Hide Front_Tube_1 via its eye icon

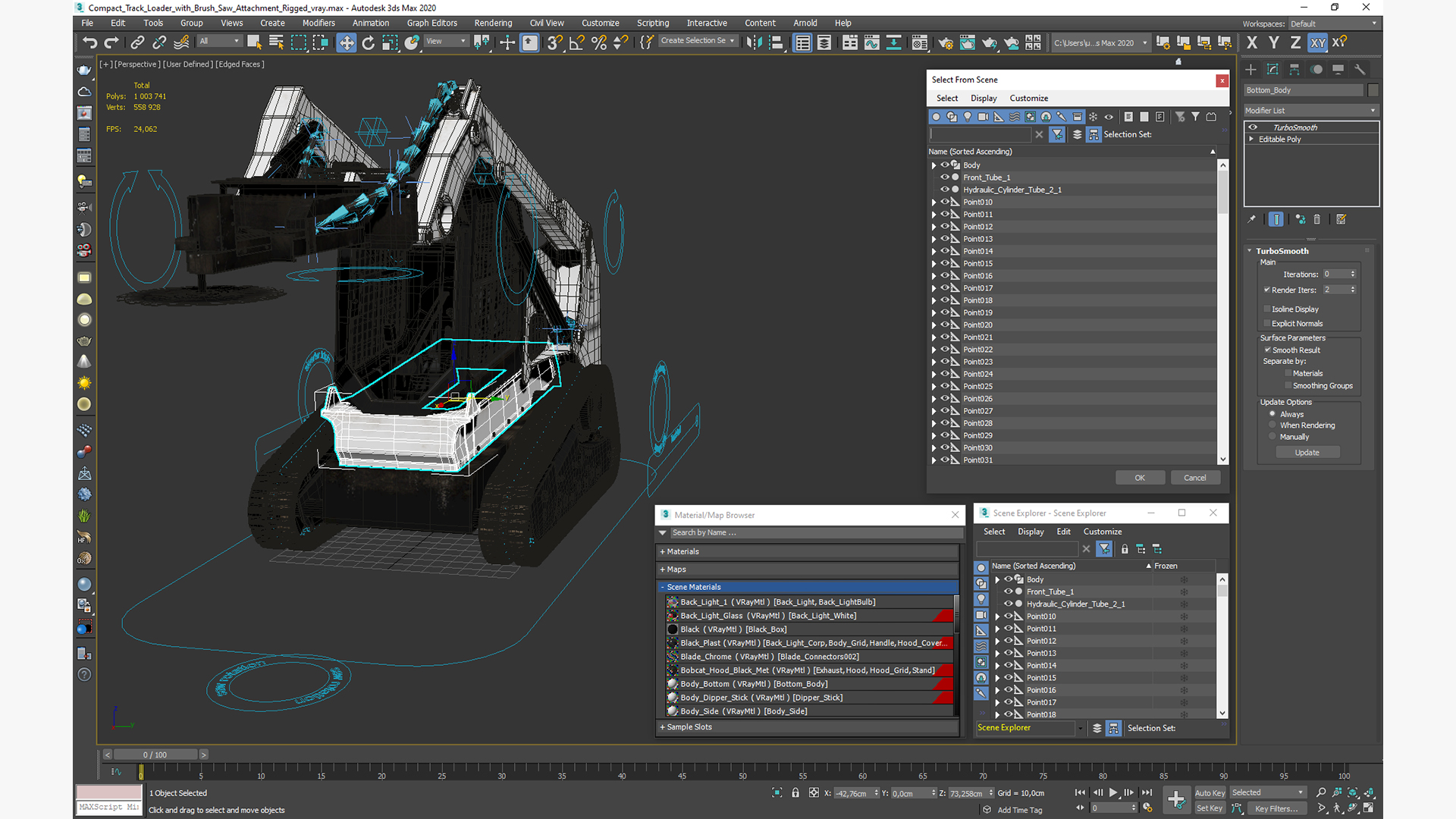click(x=945, y=177)
